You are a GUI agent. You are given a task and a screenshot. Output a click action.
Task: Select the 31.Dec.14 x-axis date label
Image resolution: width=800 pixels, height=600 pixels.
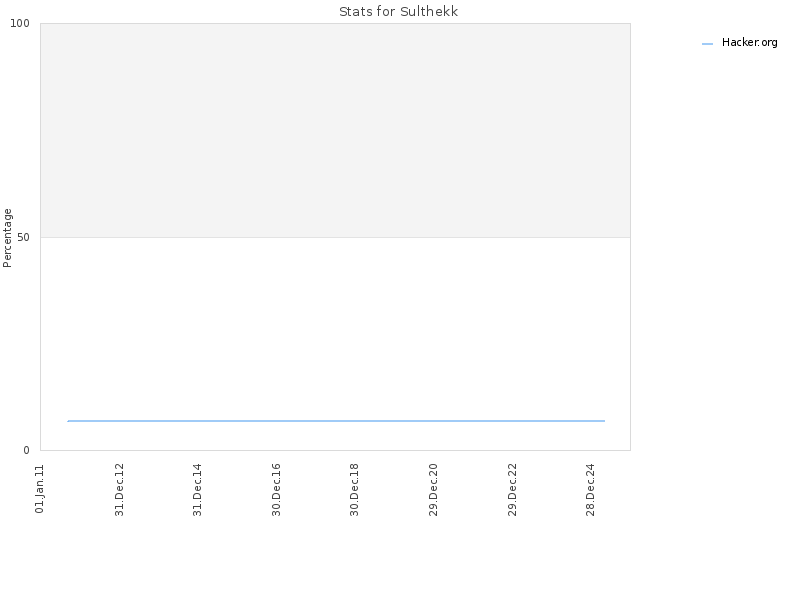pyautogui.click(x=197, y=490)
